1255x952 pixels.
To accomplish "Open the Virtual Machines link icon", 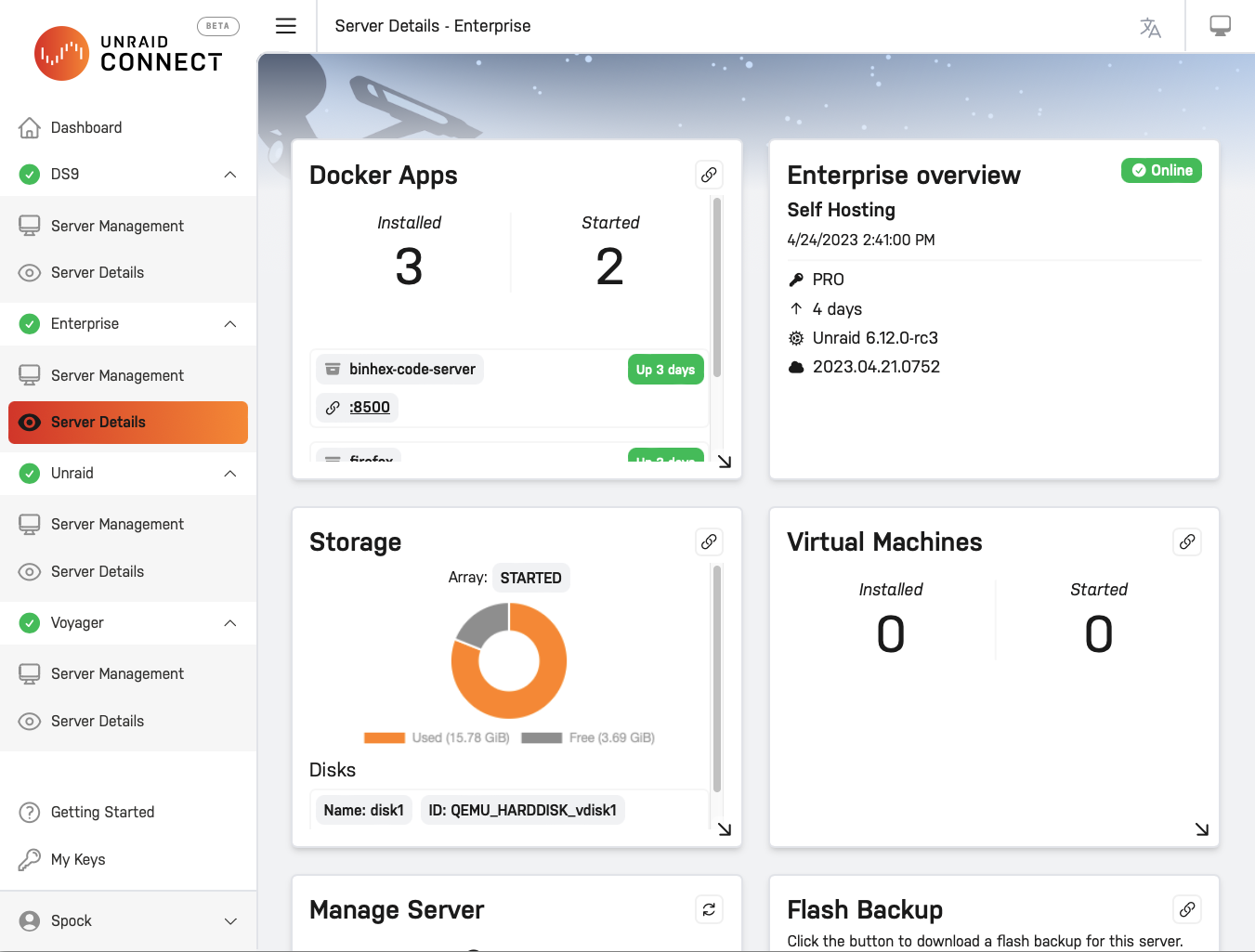I will tap(1187, 541).
